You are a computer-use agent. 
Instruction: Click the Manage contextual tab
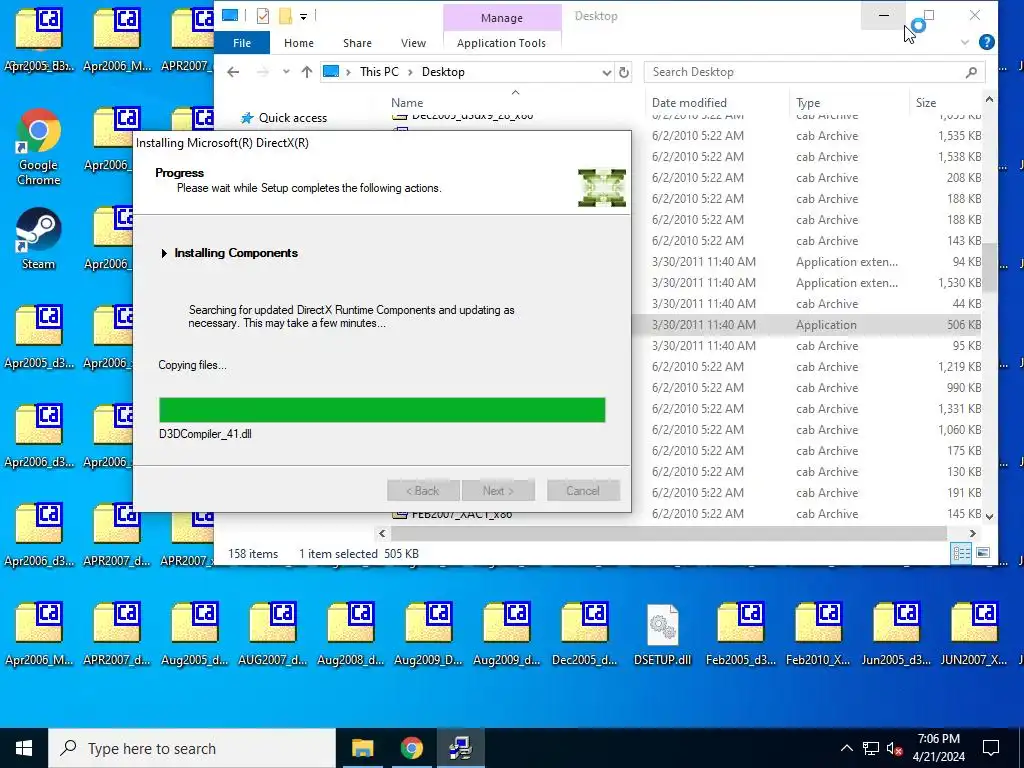pos(502,18)
